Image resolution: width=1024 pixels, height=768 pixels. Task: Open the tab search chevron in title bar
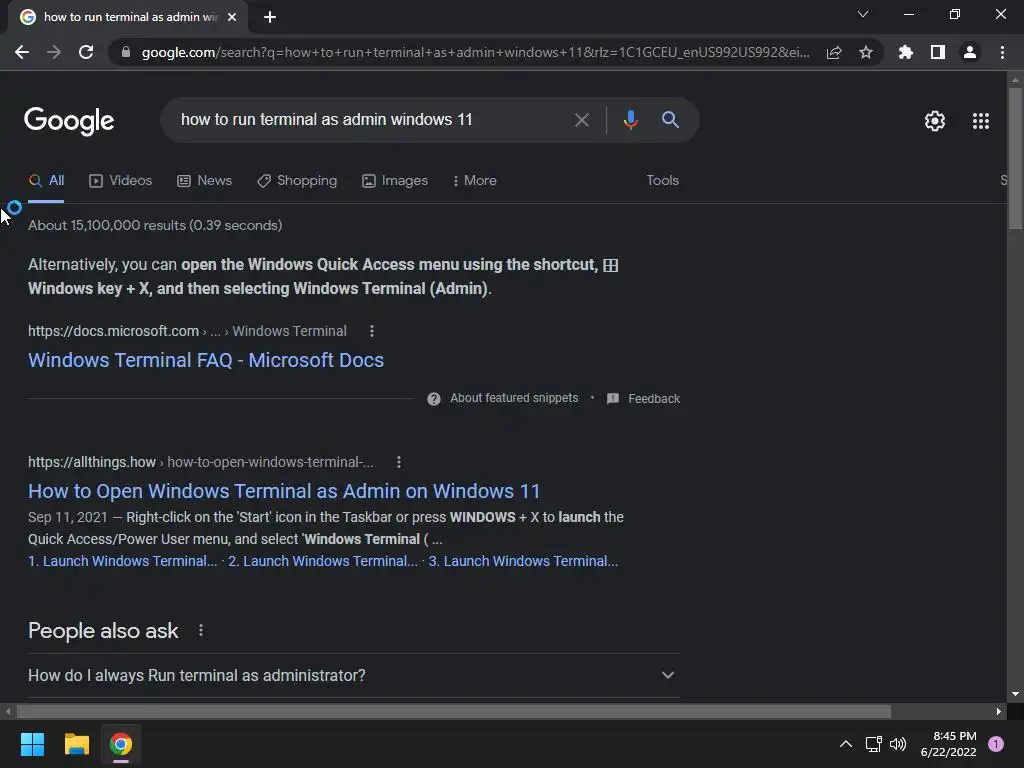click(x=863, y=14)
